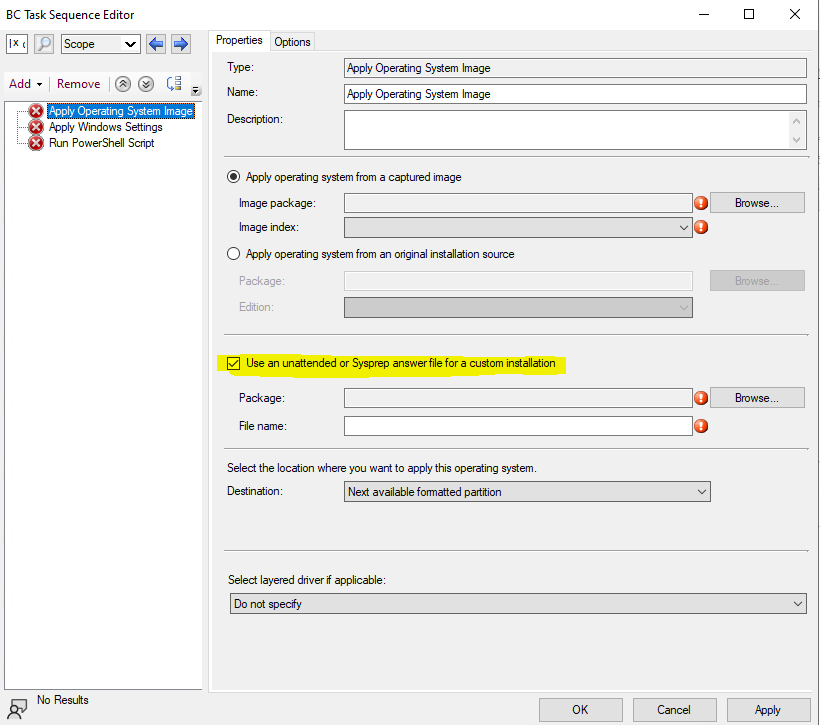Click the Apply button

click(767, 709)
